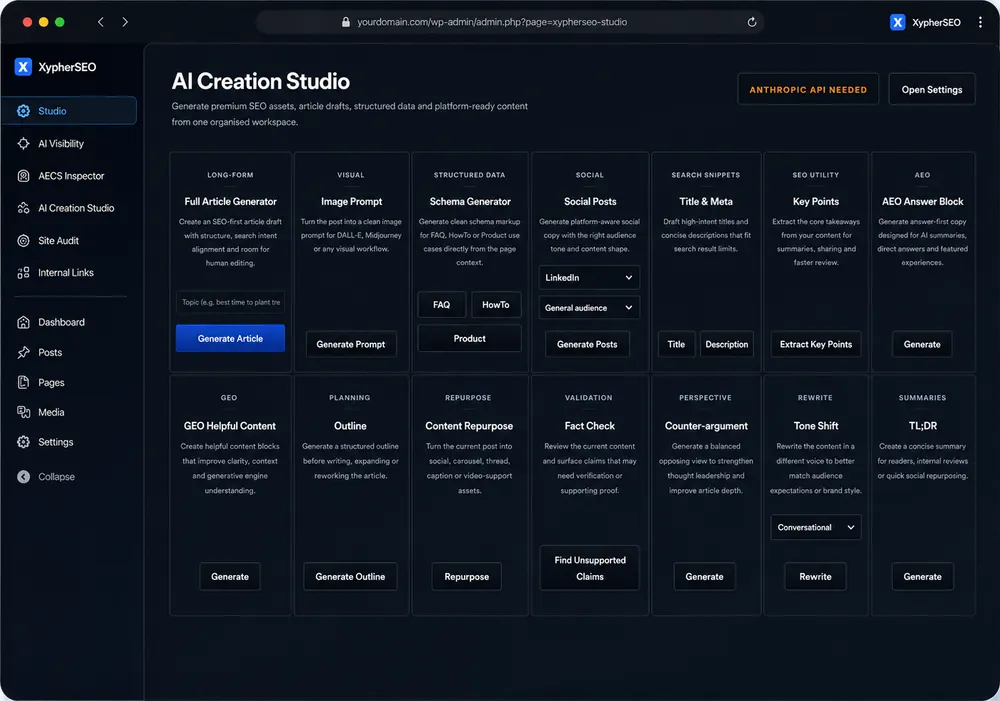Open AI Visibility in the sidebar
Screen dimensions: 1000x701
[x=61, y=144]
